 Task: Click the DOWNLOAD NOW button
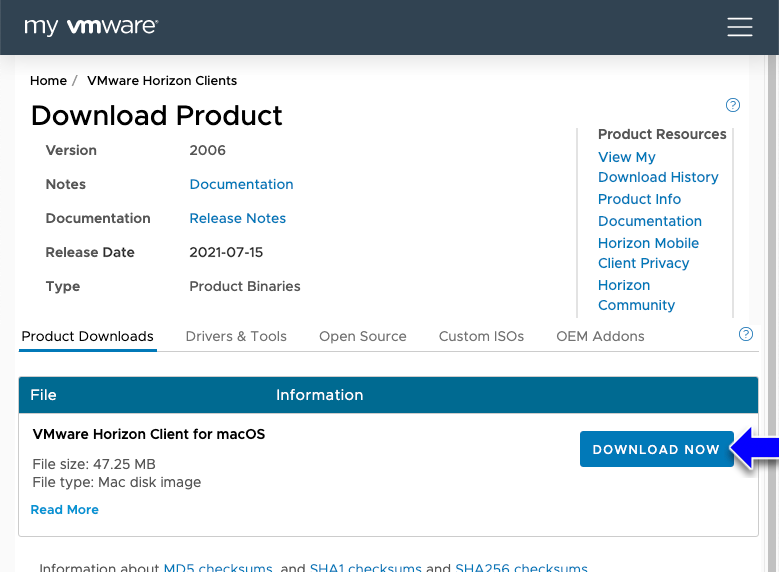pos(657,449)
